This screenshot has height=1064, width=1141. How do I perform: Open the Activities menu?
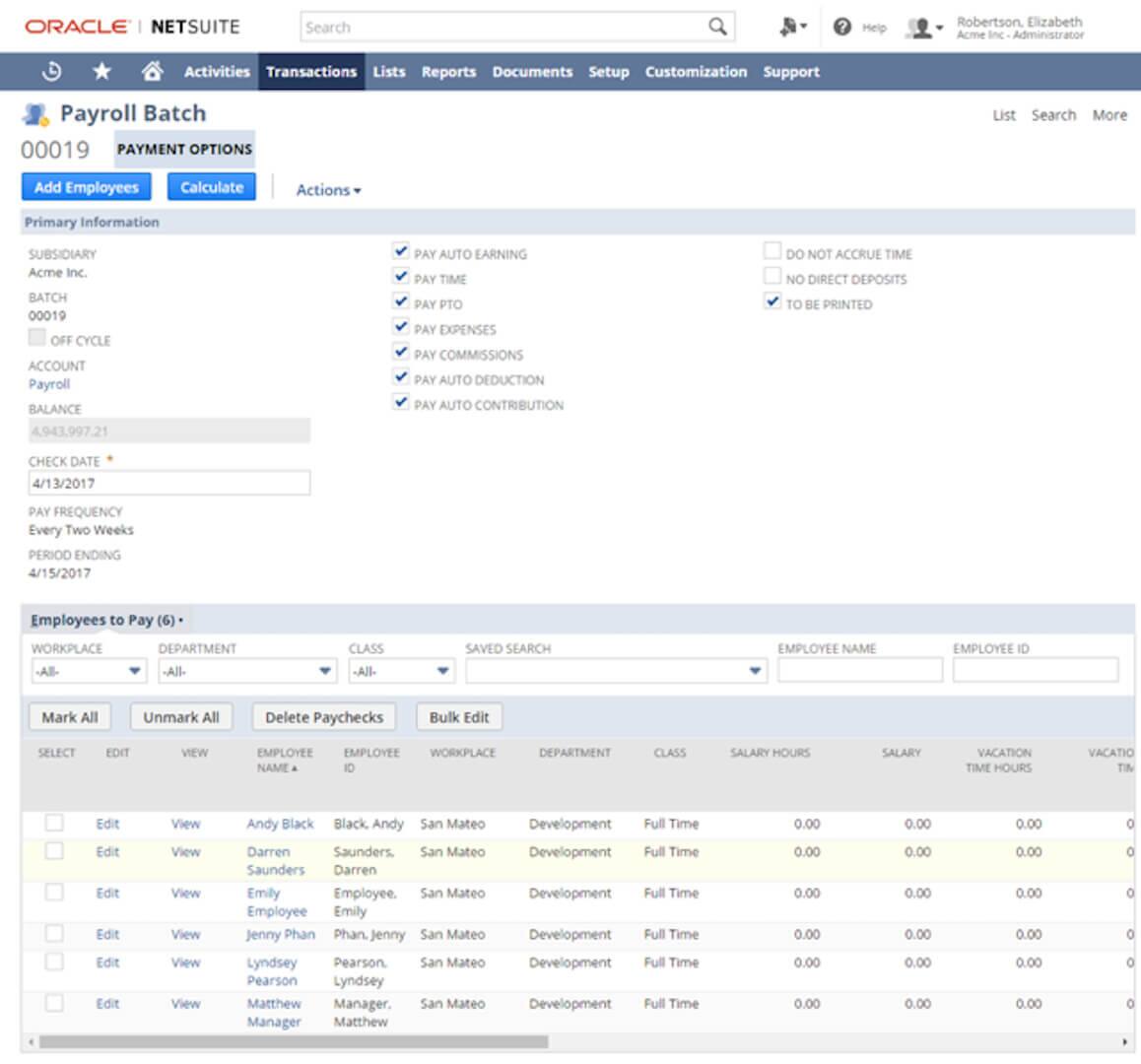(217, 72)
